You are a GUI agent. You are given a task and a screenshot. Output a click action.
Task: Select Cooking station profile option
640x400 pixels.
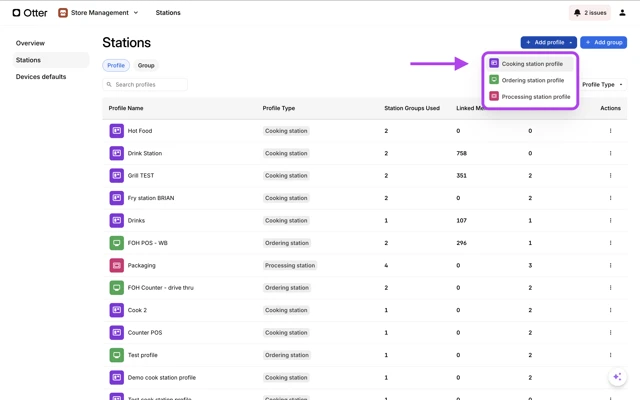pyautogui.click(x=531, y=64)
